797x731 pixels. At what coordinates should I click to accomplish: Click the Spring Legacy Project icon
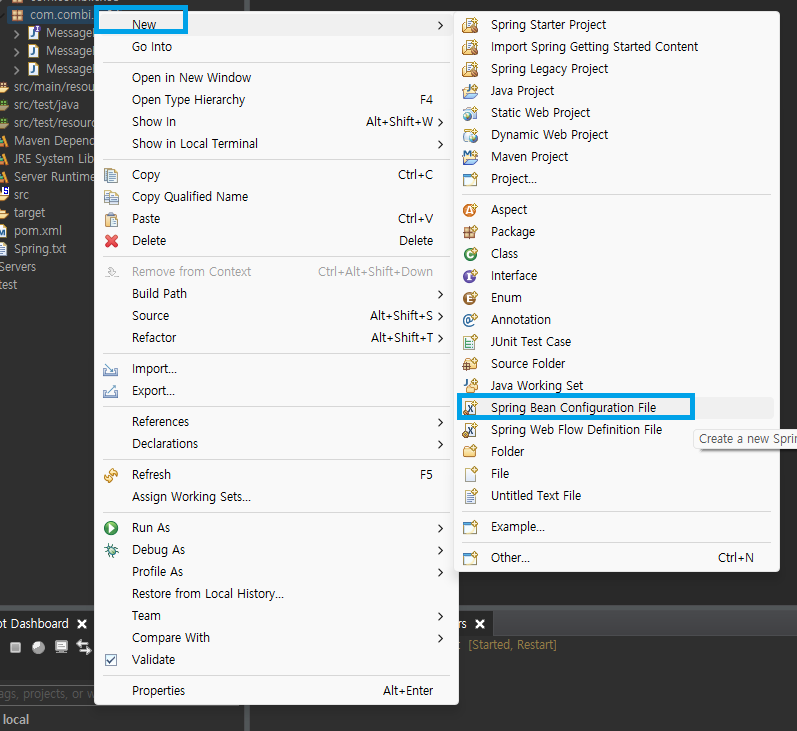pos(470,69)
